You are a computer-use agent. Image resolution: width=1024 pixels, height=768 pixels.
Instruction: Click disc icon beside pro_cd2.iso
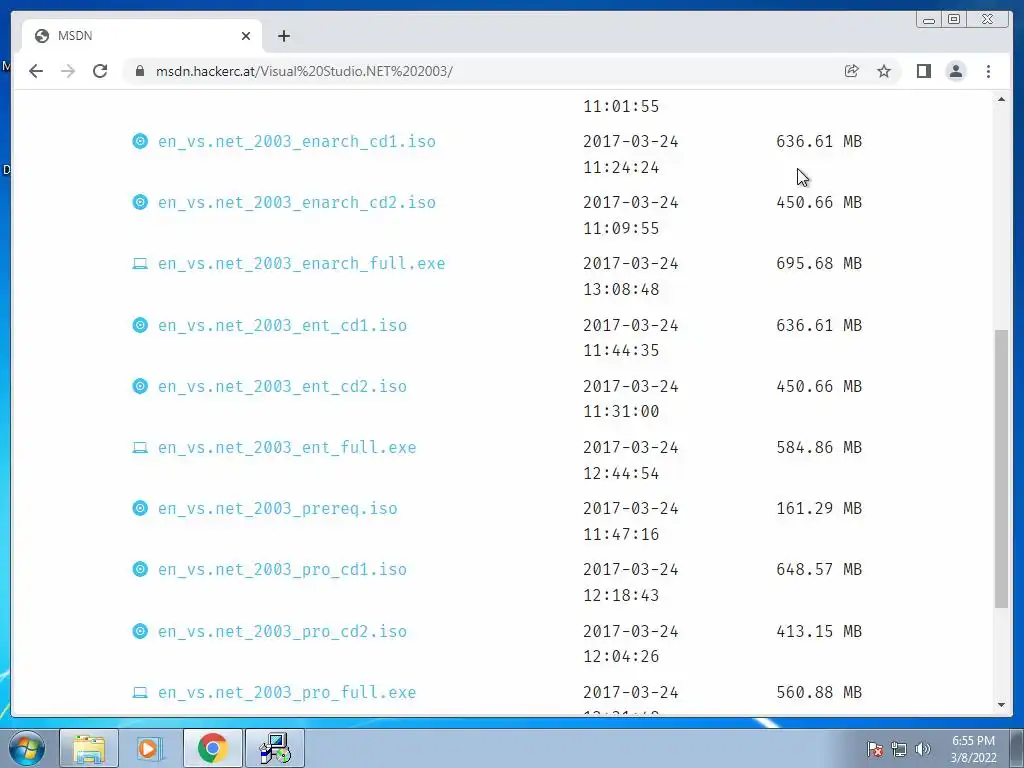click(140, 632)
